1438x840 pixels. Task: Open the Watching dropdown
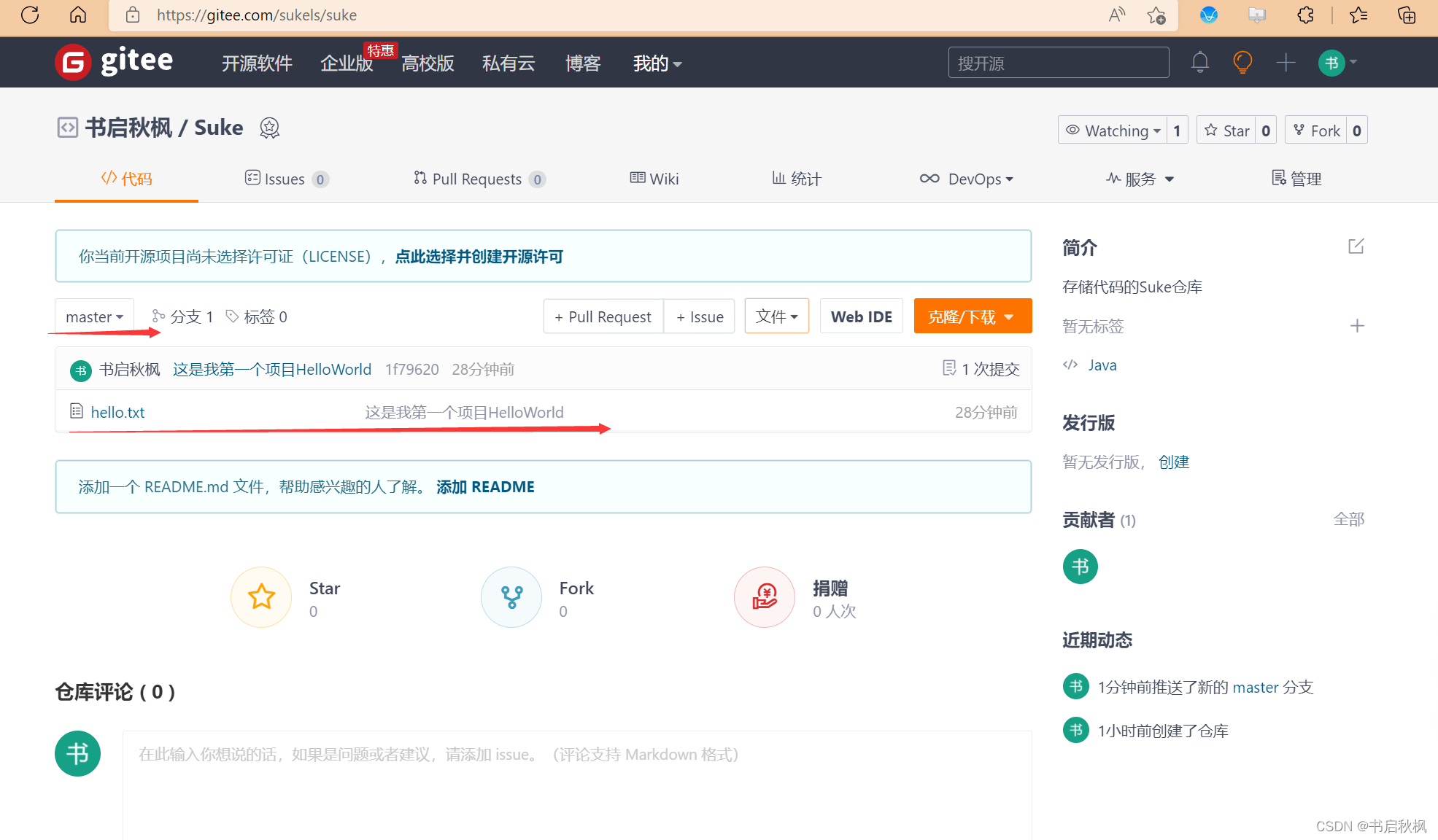1113,131
